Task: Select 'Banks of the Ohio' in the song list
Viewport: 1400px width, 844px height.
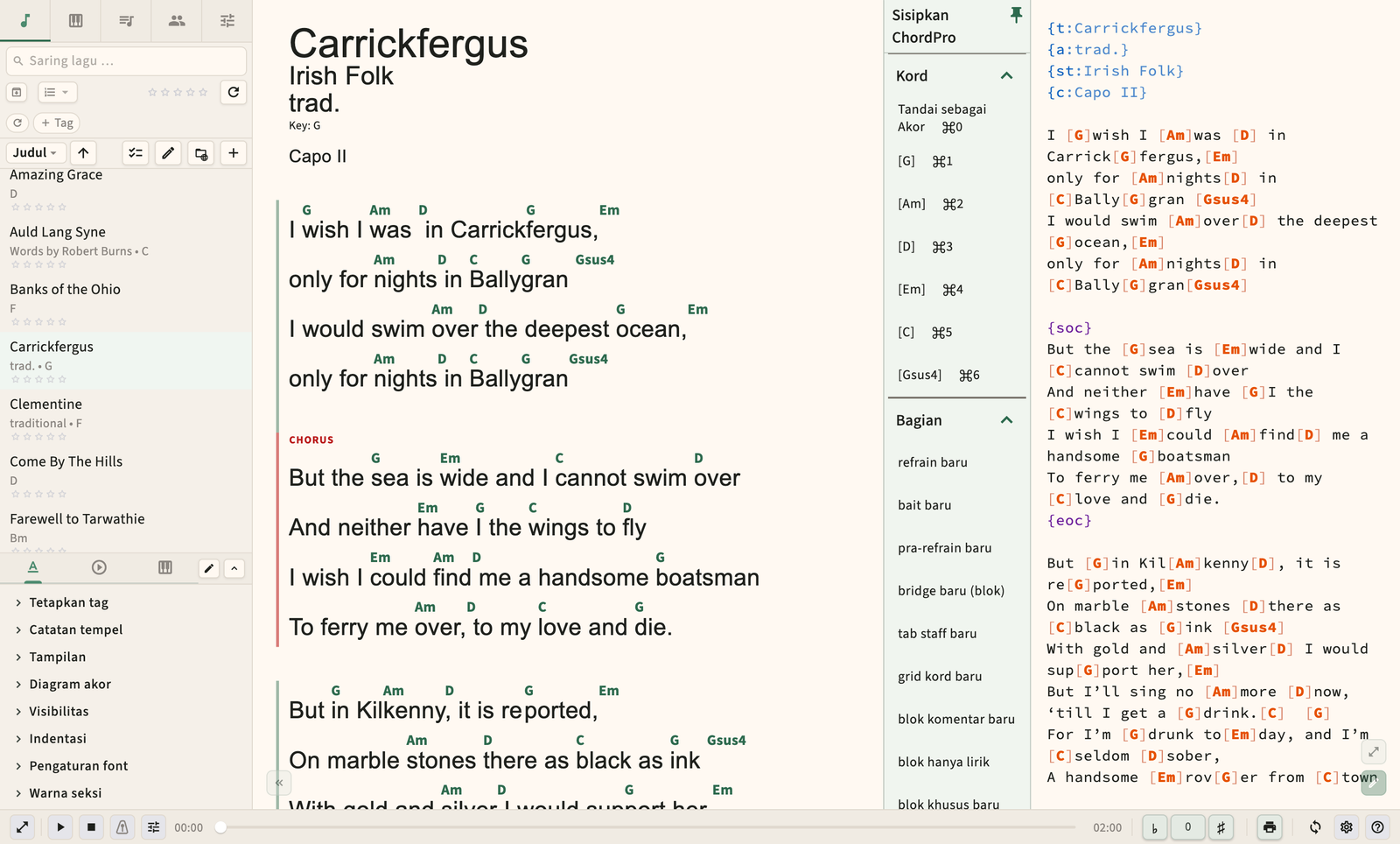Action: (126, 303)
